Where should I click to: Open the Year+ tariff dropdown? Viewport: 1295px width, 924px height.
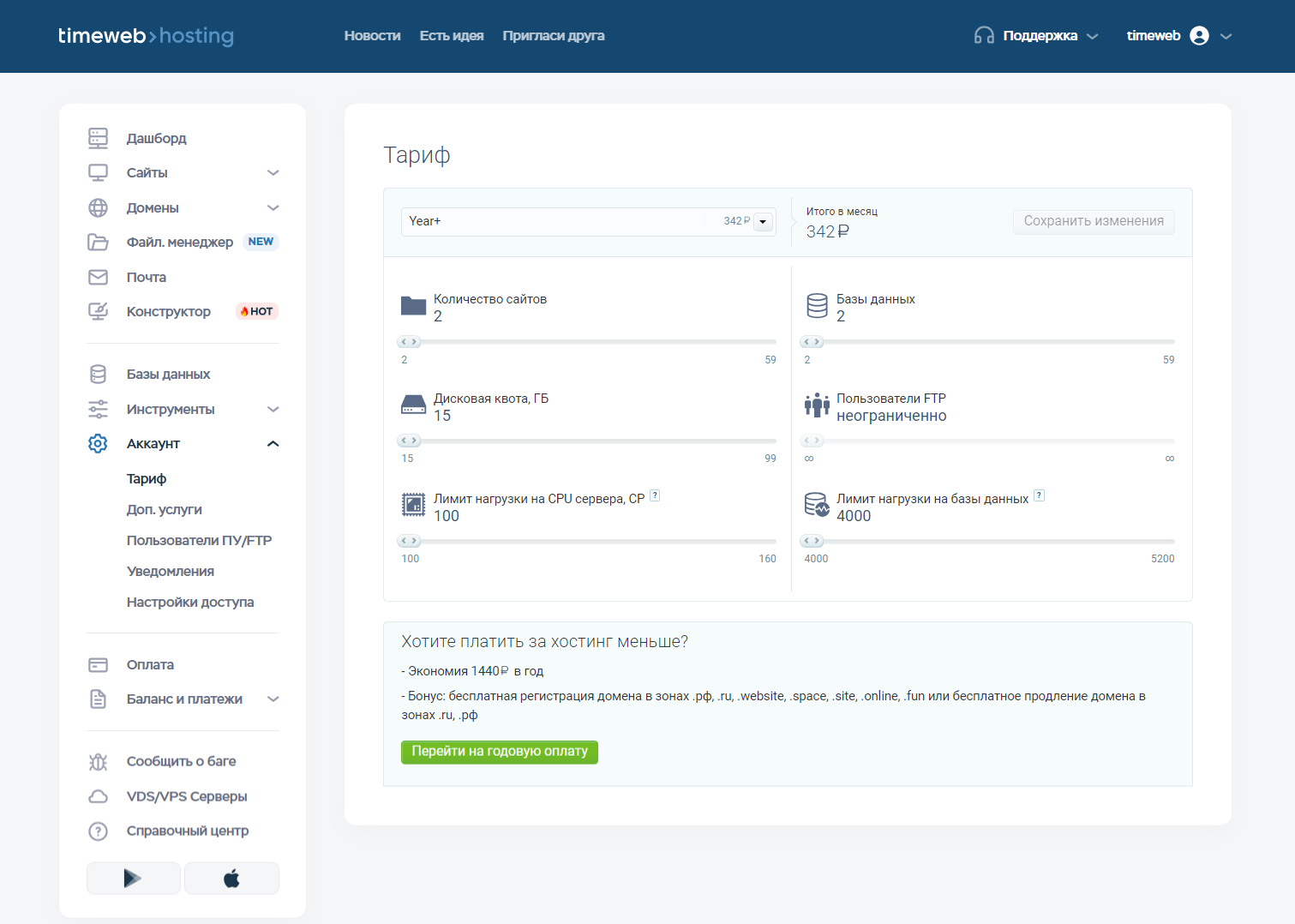[x=763, y=222]
